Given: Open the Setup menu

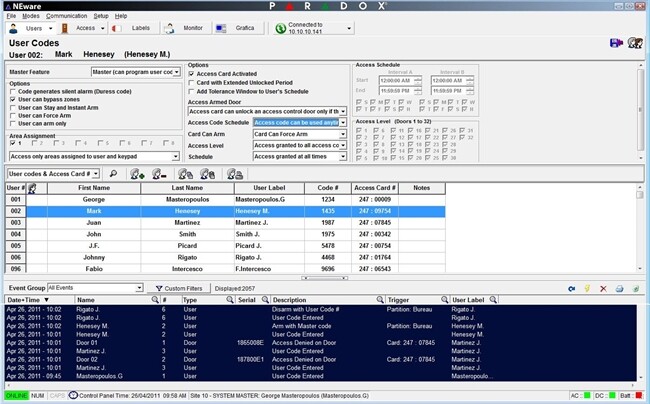Looking at the screenshot, I should (x=101, y=17).
